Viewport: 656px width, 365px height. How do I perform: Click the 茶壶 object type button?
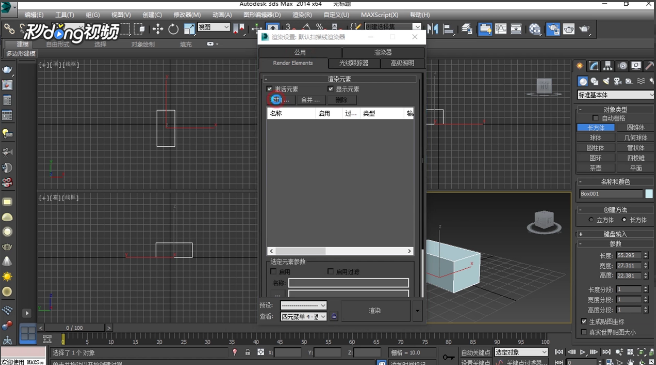pos(595,168)
